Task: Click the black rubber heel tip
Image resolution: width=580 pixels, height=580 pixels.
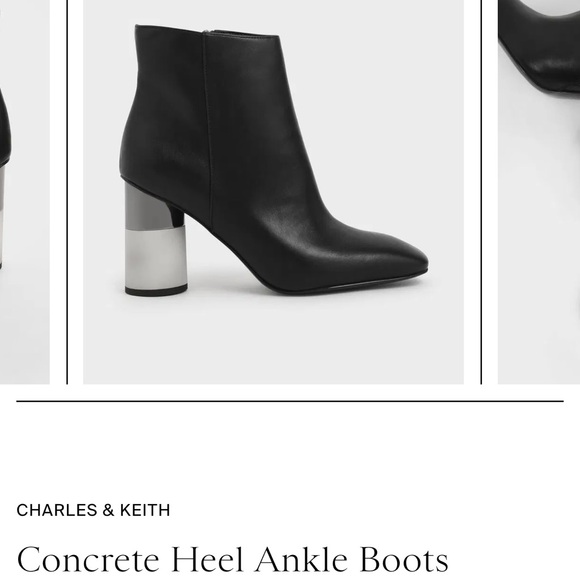Action: click(156, 290)
